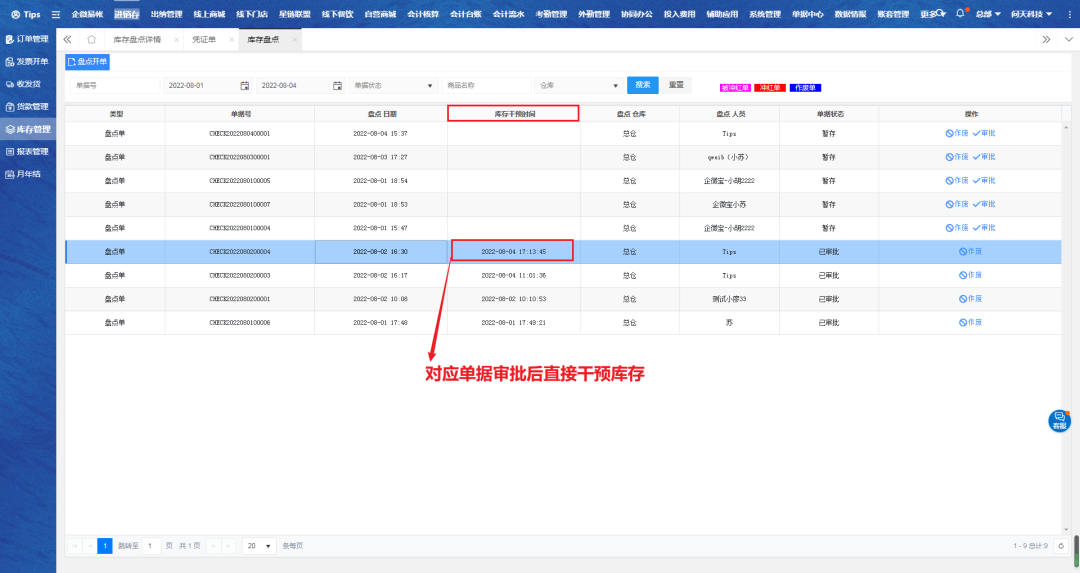
Task: Expand the 单据状态 dropdown filter
Action: coord(393,85)
